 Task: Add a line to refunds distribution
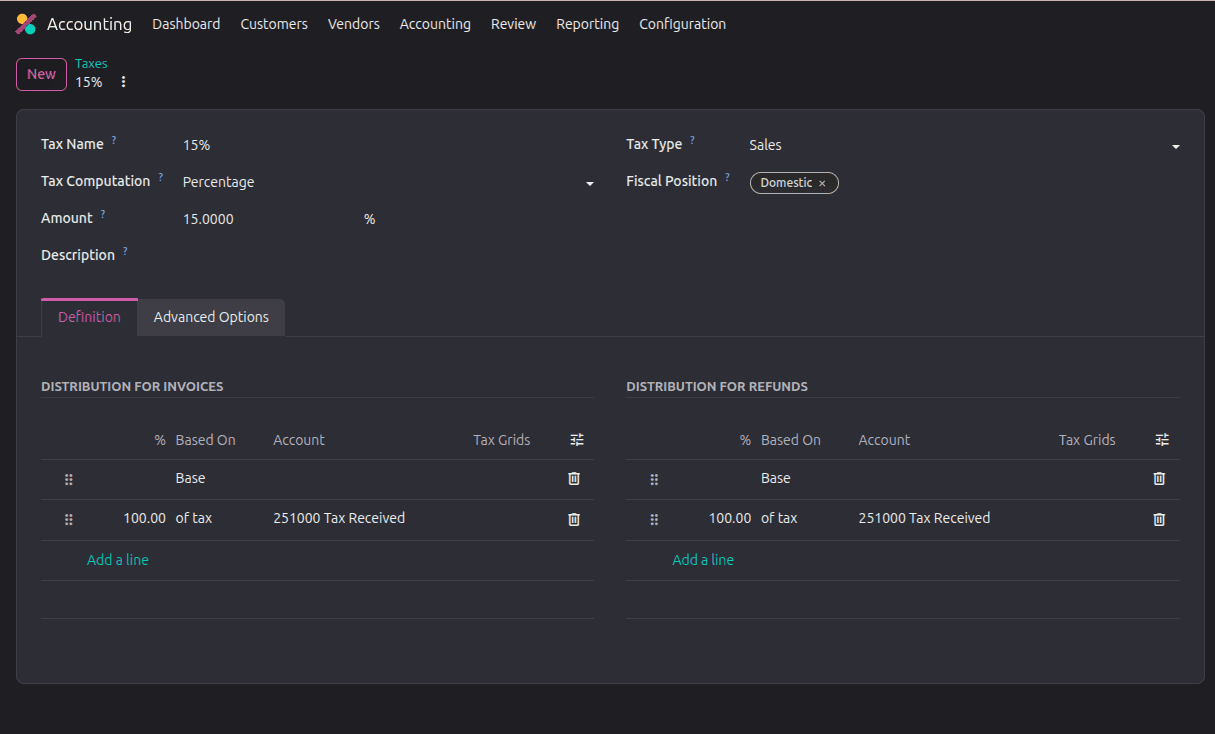(703, 560)
